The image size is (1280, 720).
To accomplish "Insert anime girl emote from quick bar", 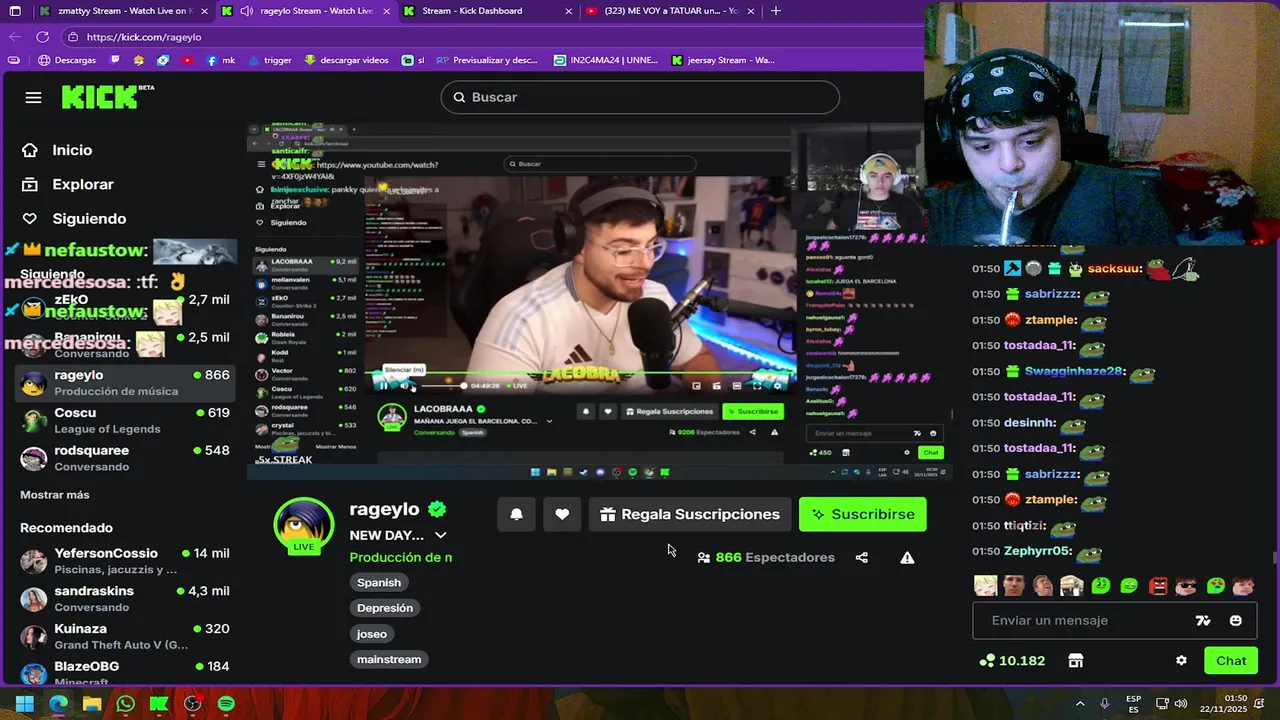I will 986,586.
